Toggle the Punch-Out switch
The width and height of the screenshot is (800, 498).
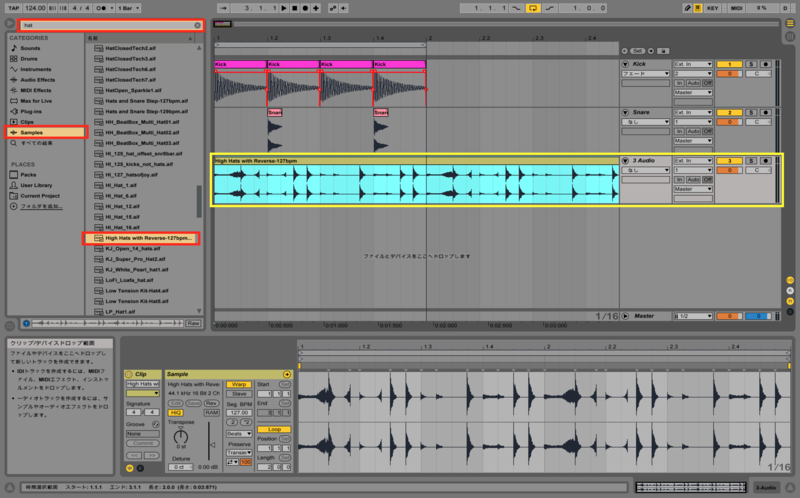click(549, 8)
